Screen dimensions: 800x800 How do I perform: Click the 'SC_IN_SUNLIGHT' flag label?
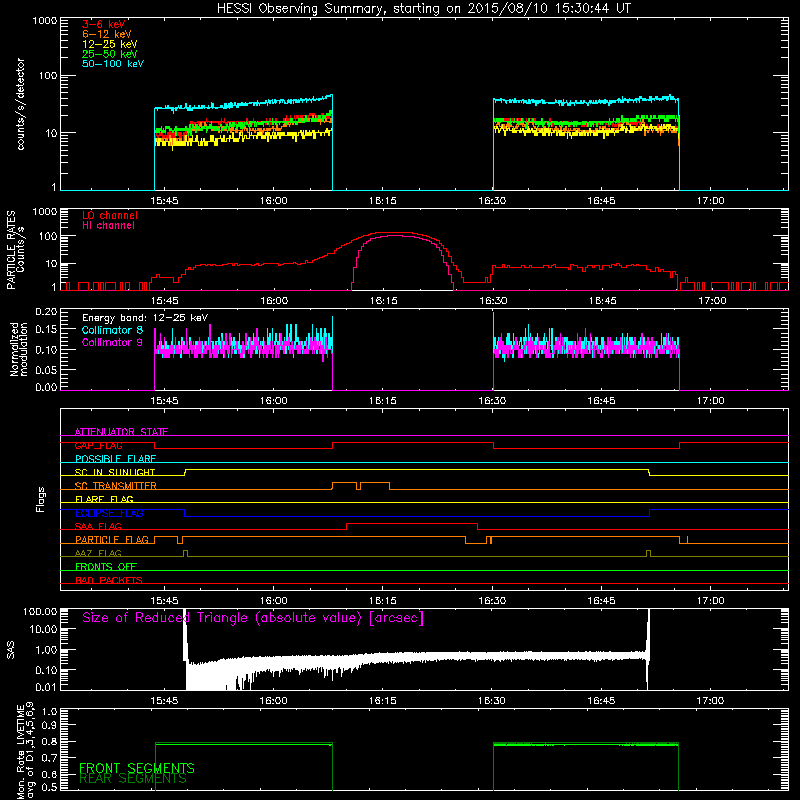tap(115, 472)
